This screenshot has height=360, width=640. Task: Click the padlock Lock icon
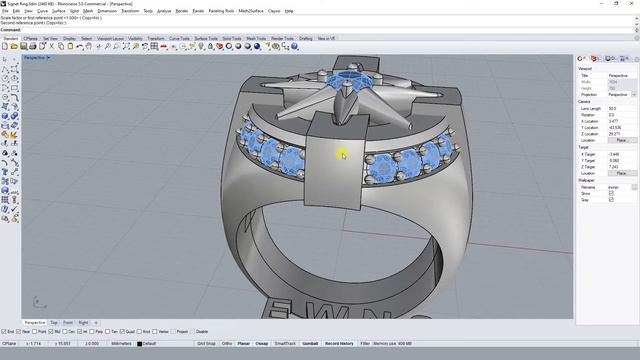[211, 47]
